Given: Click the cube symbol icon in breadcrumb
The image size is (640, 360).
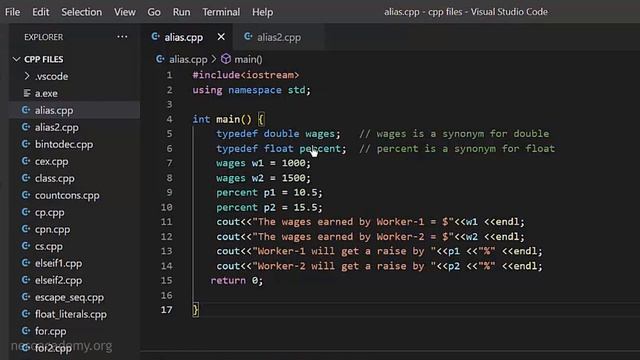Looking at the screenshot, I should [x=226, y=59].
